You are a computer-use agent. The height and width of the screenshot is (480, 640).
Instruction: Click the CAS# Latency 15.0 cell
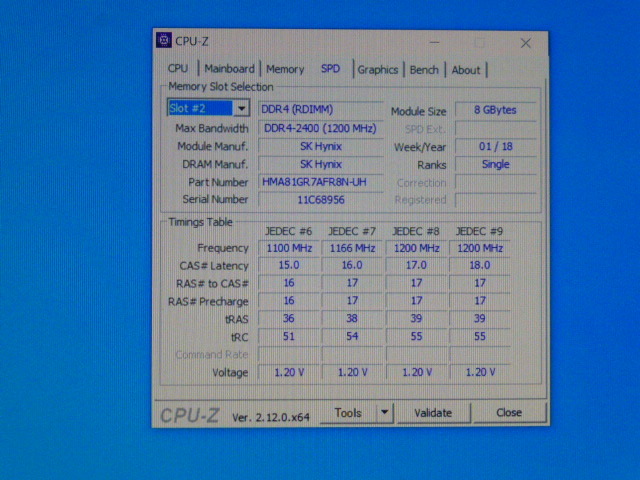(x=289, y=265)
